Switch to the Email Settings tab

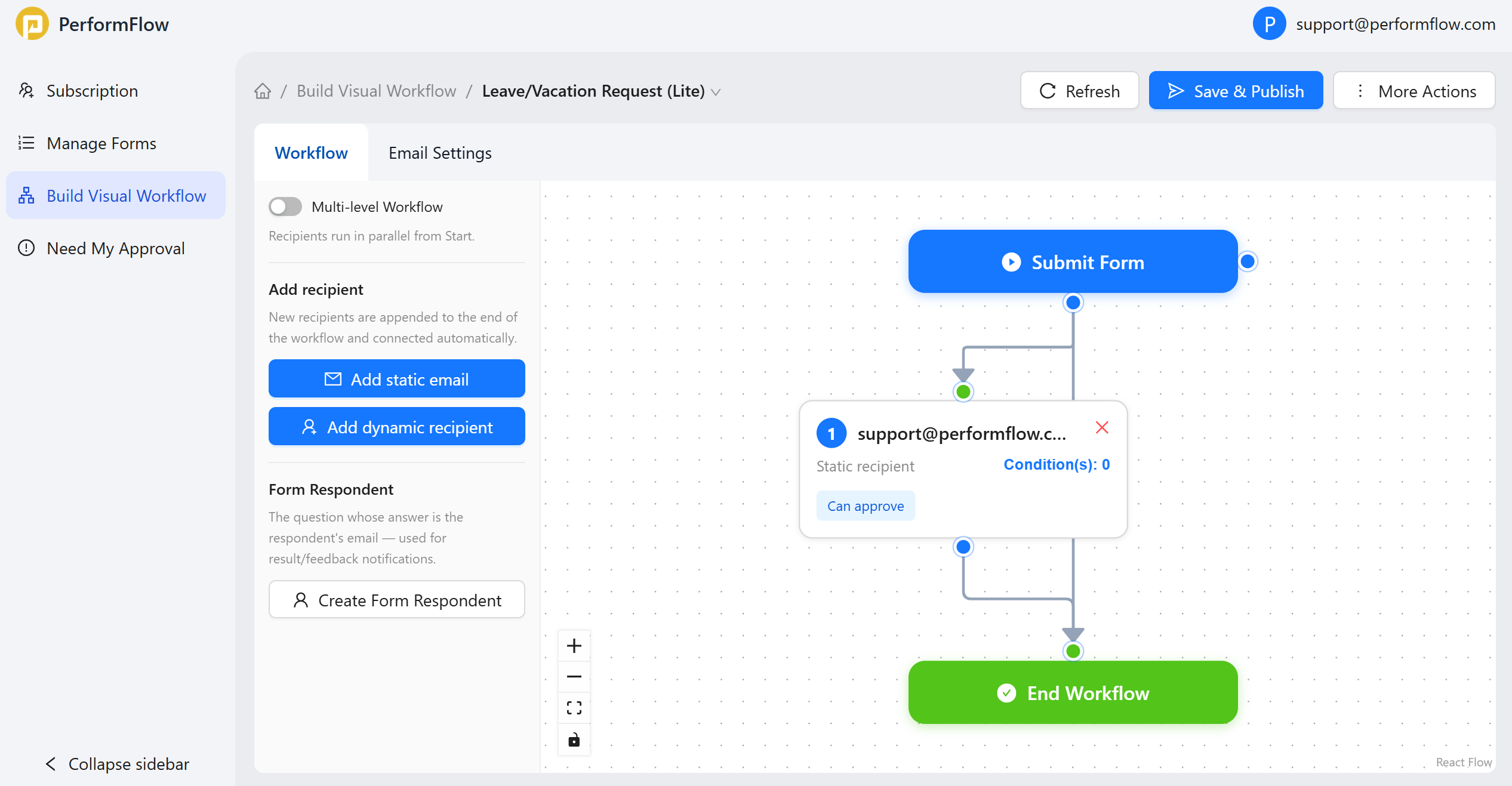440,153
